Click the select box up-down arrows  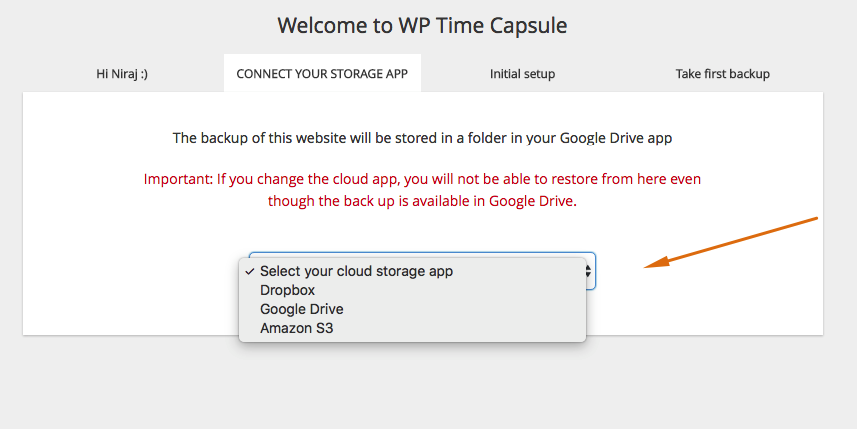pyautogui.click(x=588, y=271)
